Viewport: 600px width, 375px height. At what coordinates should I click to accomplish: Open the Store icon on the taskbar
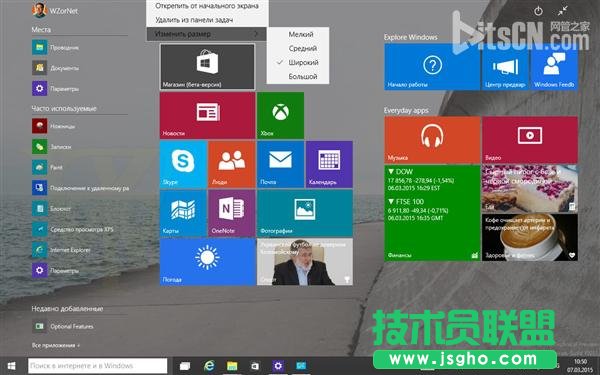point(255,366)
